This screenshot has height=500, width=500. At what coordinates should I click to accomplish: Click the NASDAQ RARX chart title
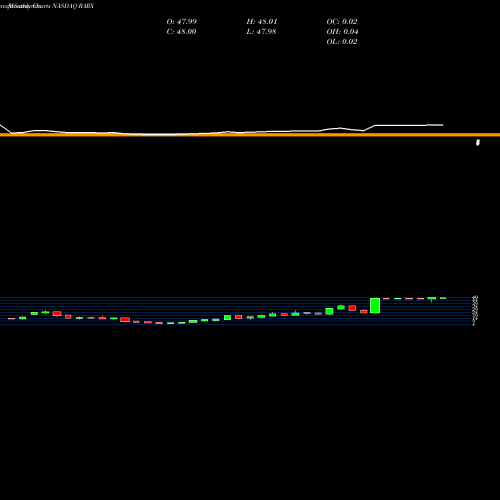[x=73, y=6]
